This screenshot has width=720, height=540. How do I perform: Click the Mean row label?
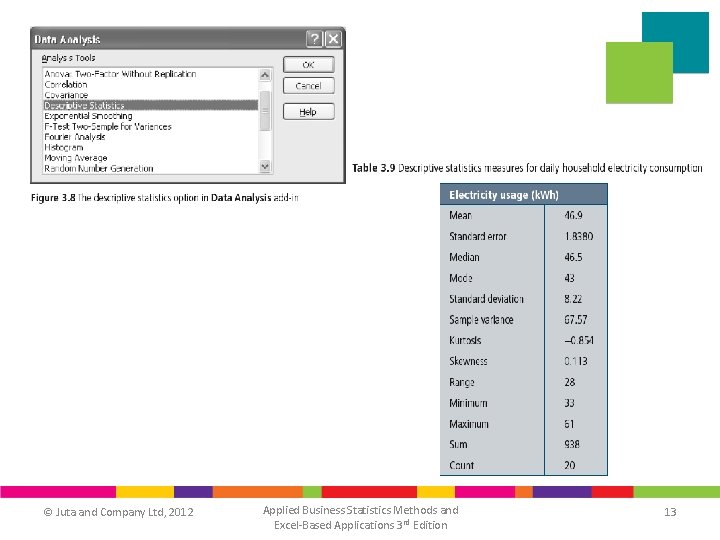[x=461, y=215]
